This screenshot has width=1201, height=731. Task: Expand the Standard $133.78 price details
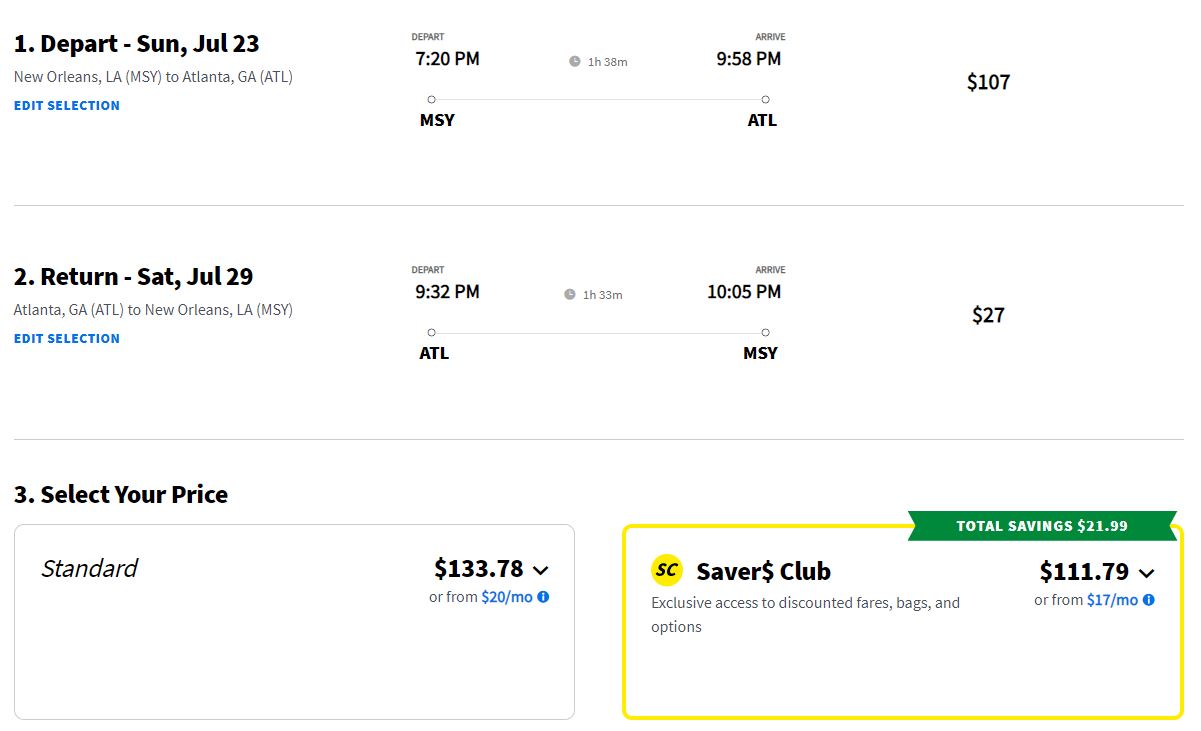click(x=541, y=571)
